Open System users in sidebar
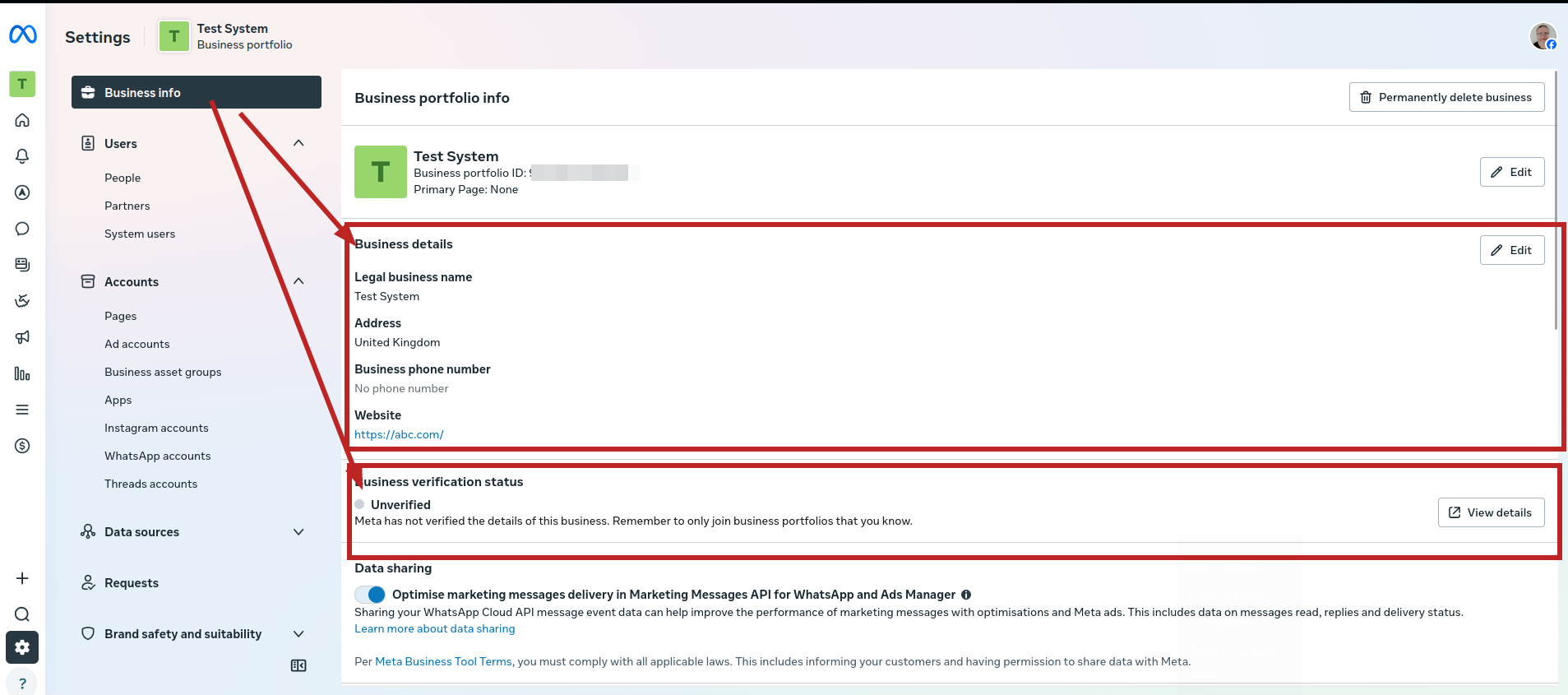 pyautogui.click(x=140, y=234)
